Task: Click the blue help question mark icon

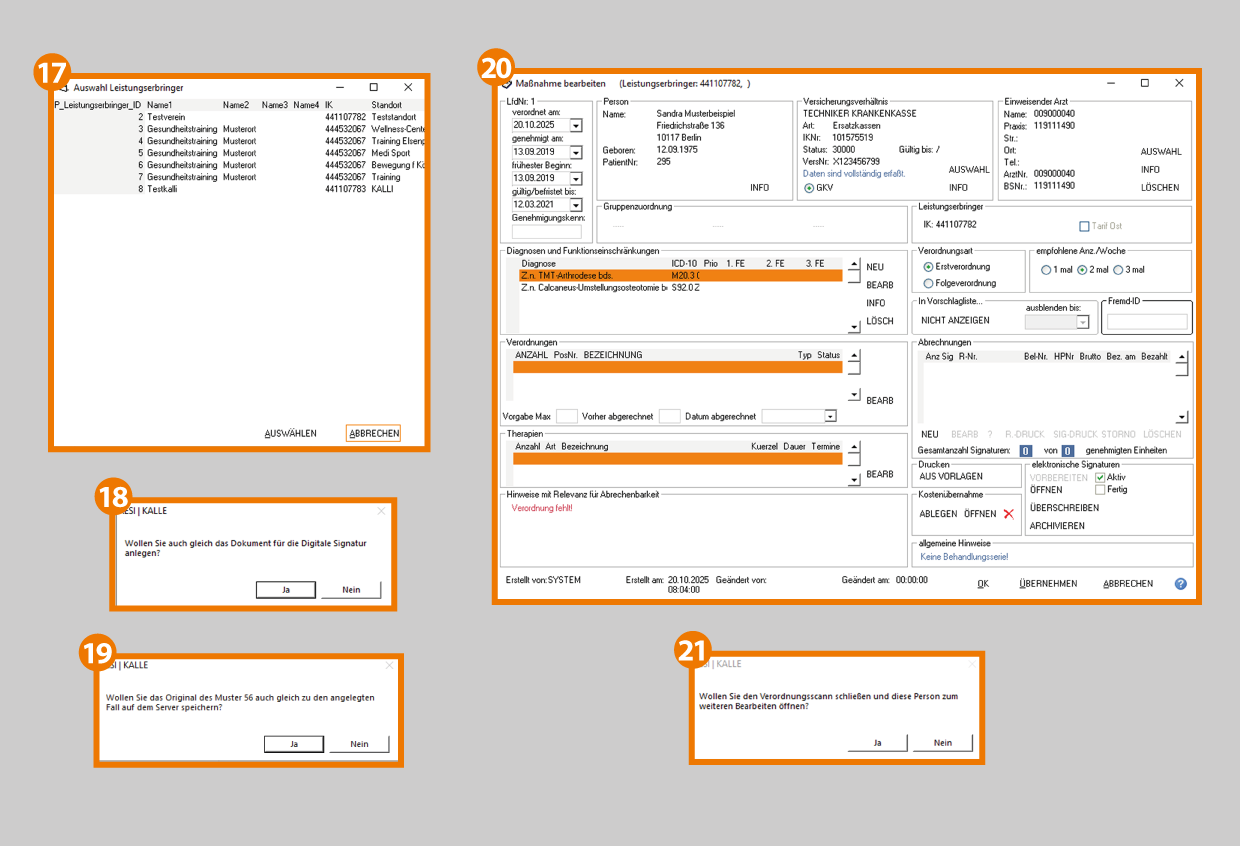Action: coord(1181,584)
